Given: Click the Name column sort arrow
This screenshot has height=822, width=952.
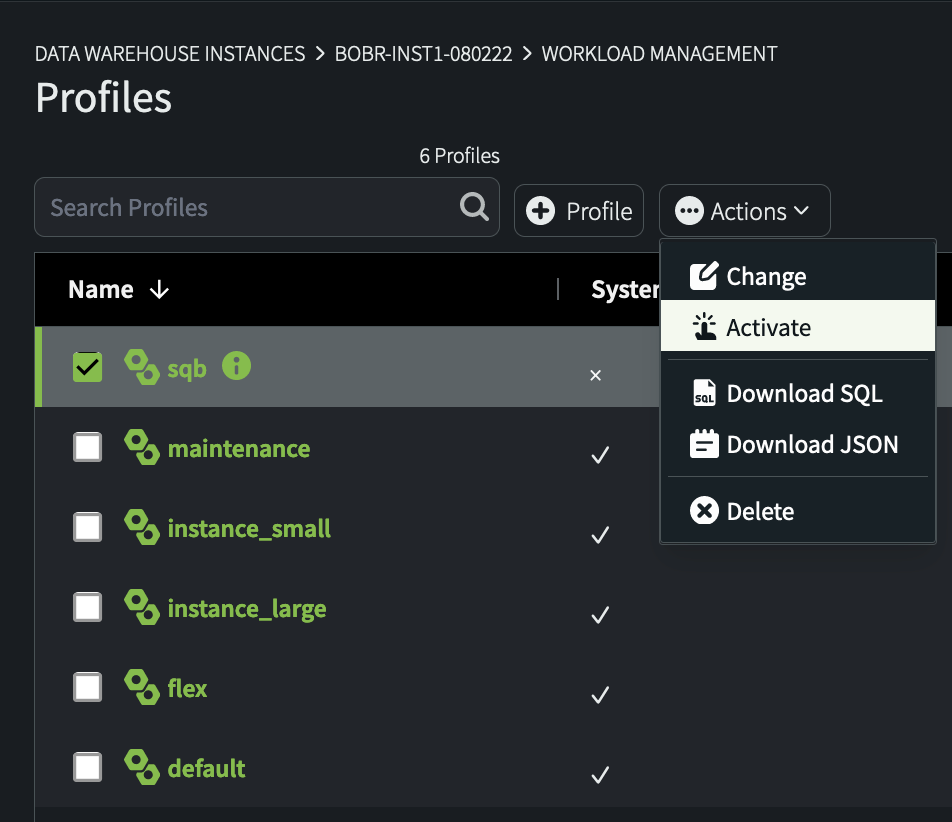Looking at the screenshot, I should (x=159, y=290).
